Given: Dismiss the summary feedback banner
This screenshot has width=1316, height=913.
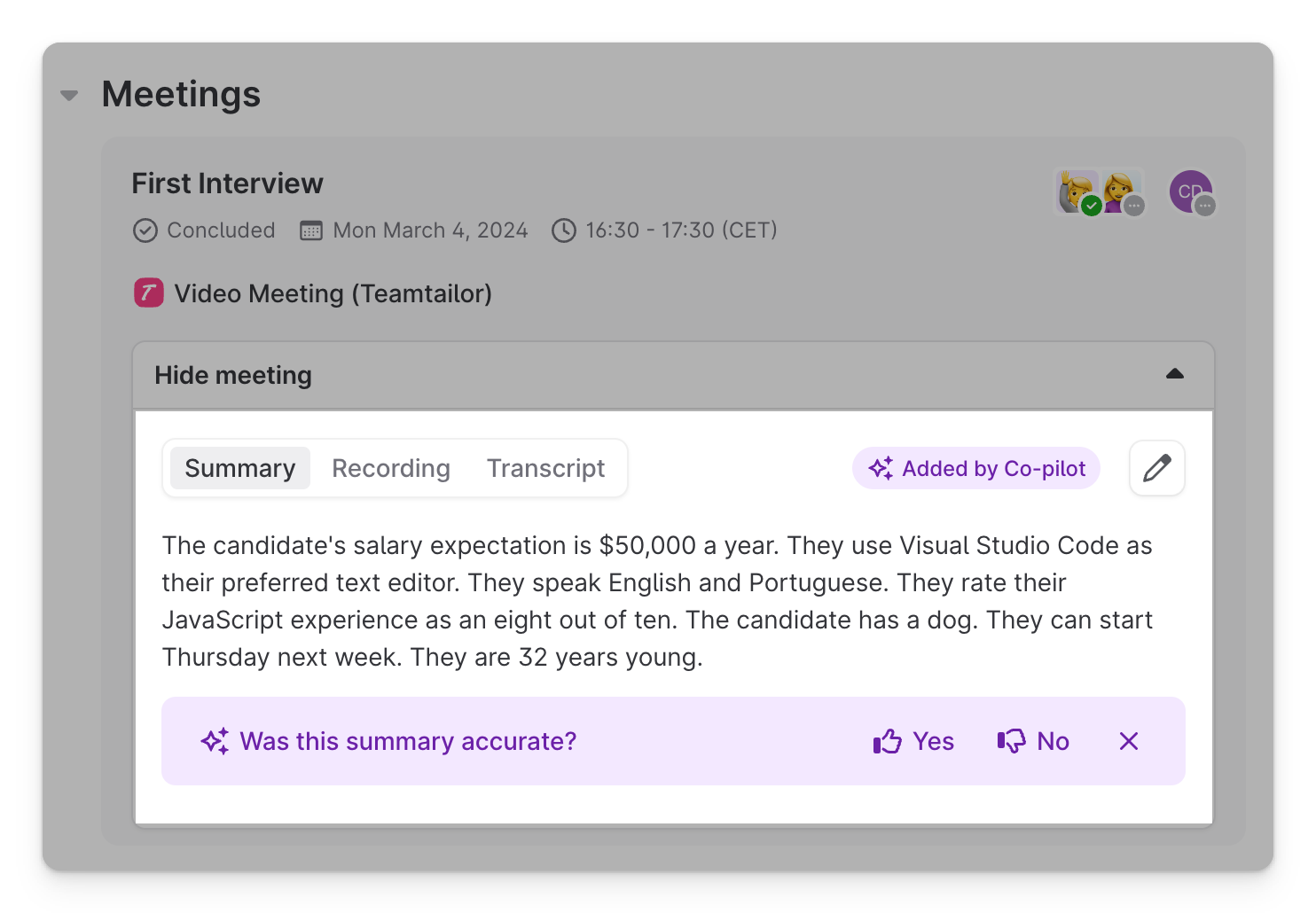Looking at the screenshot, I should pyautogui.click(x=1128, y=741).
